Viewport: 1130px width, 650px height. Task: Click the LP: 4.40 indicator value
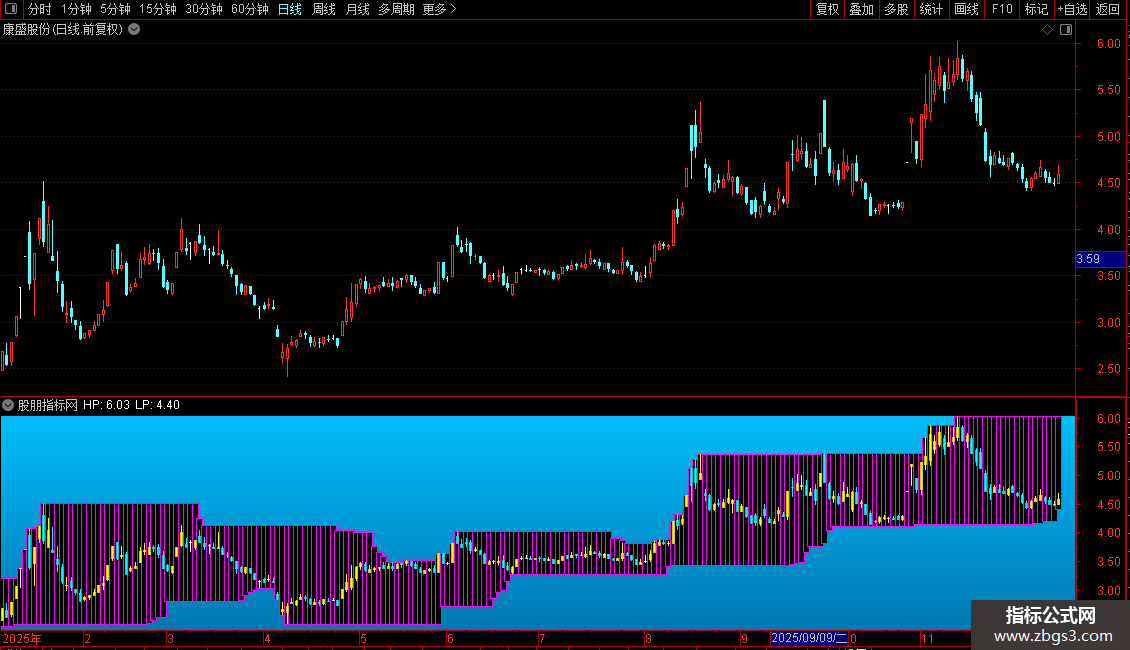(158, 405)
